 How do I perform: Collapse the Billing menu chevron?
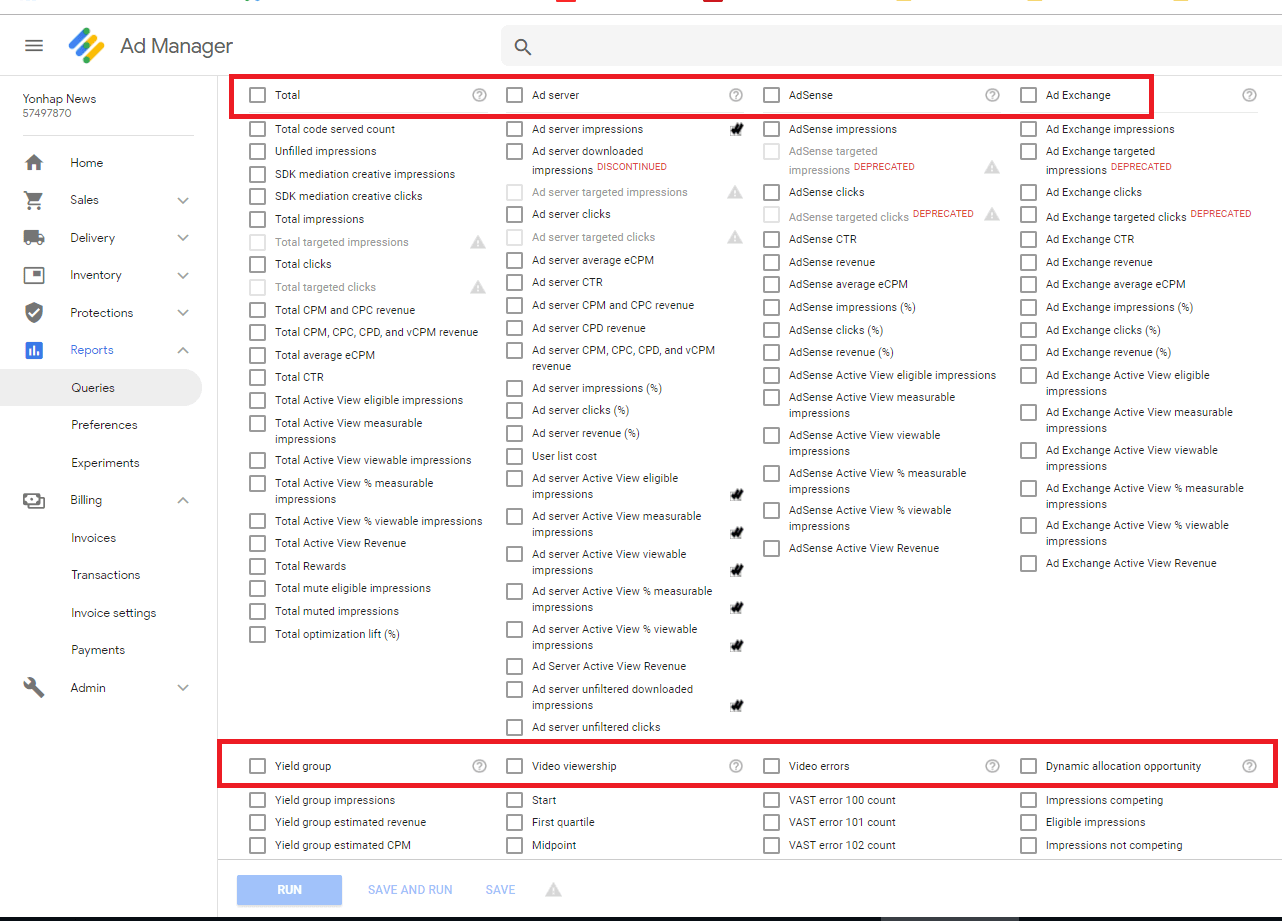point(183,500)
